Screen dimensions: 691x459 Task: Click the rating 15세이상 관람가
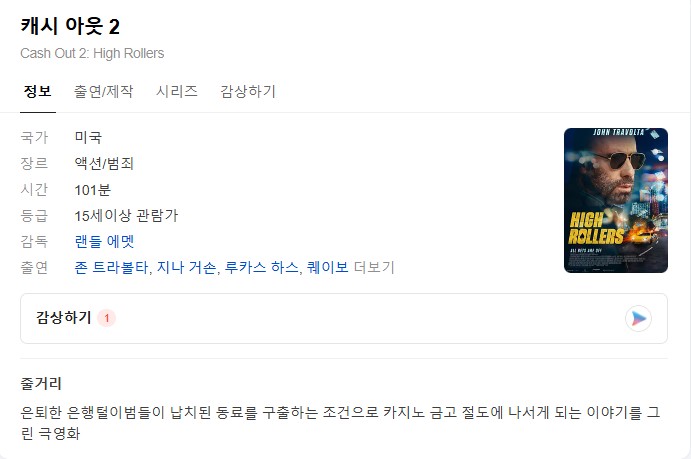click(x=126, y=215)
